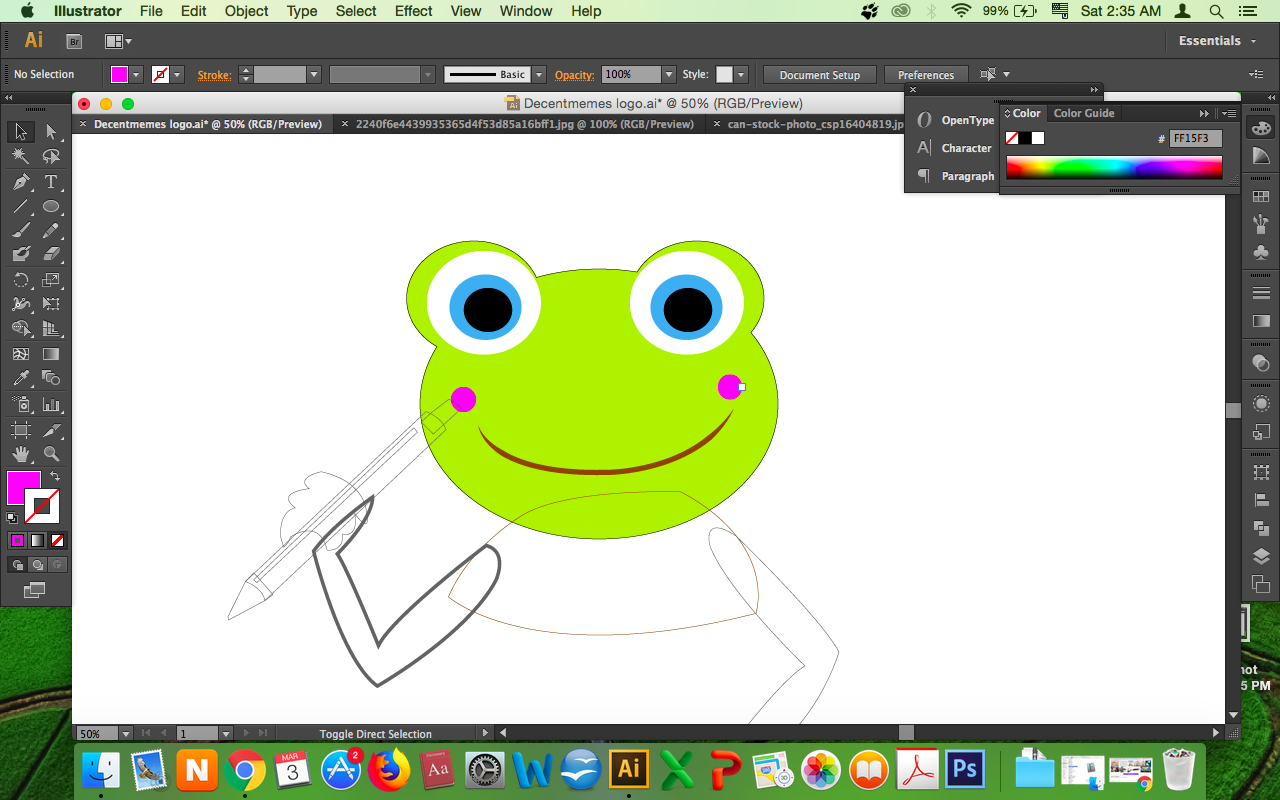Image resolution: width=1280 pixels, height=800 pixels.
Task: Select the Paintbrush tool
Action: pyautogui.click(x=21, y=231)
